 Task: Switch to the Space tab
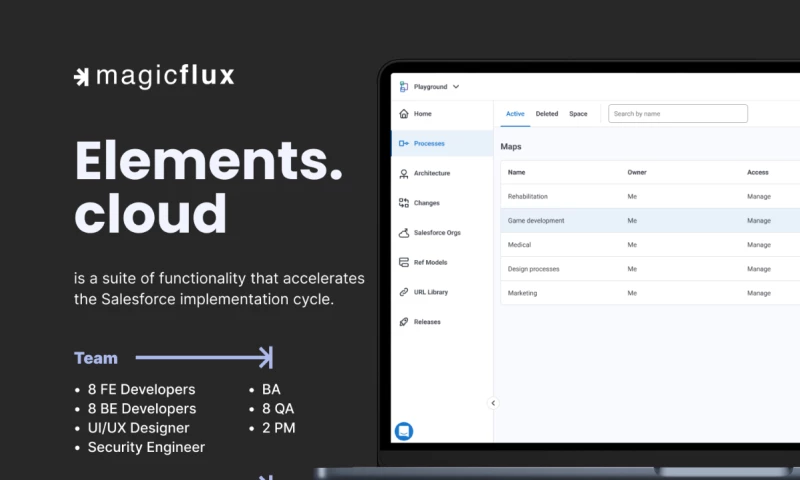[x=578, y=114]
